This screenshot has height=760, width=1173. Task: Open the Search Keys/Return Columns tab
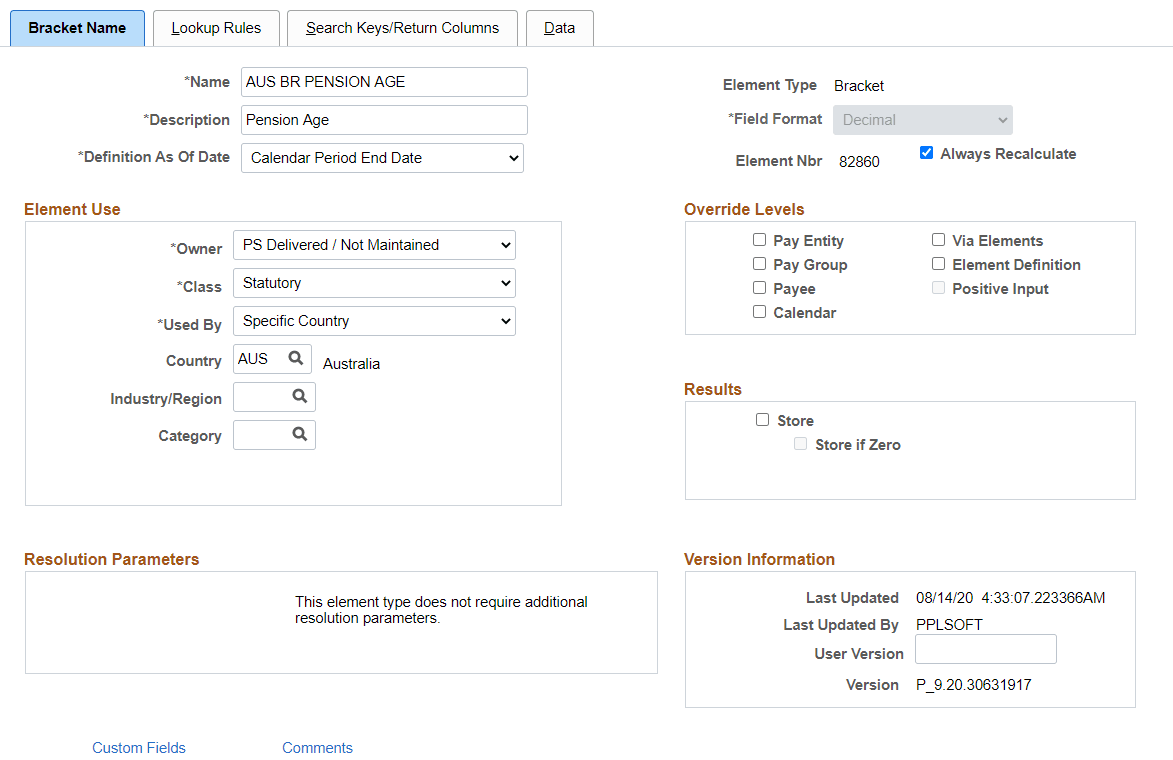pos(402,28)
